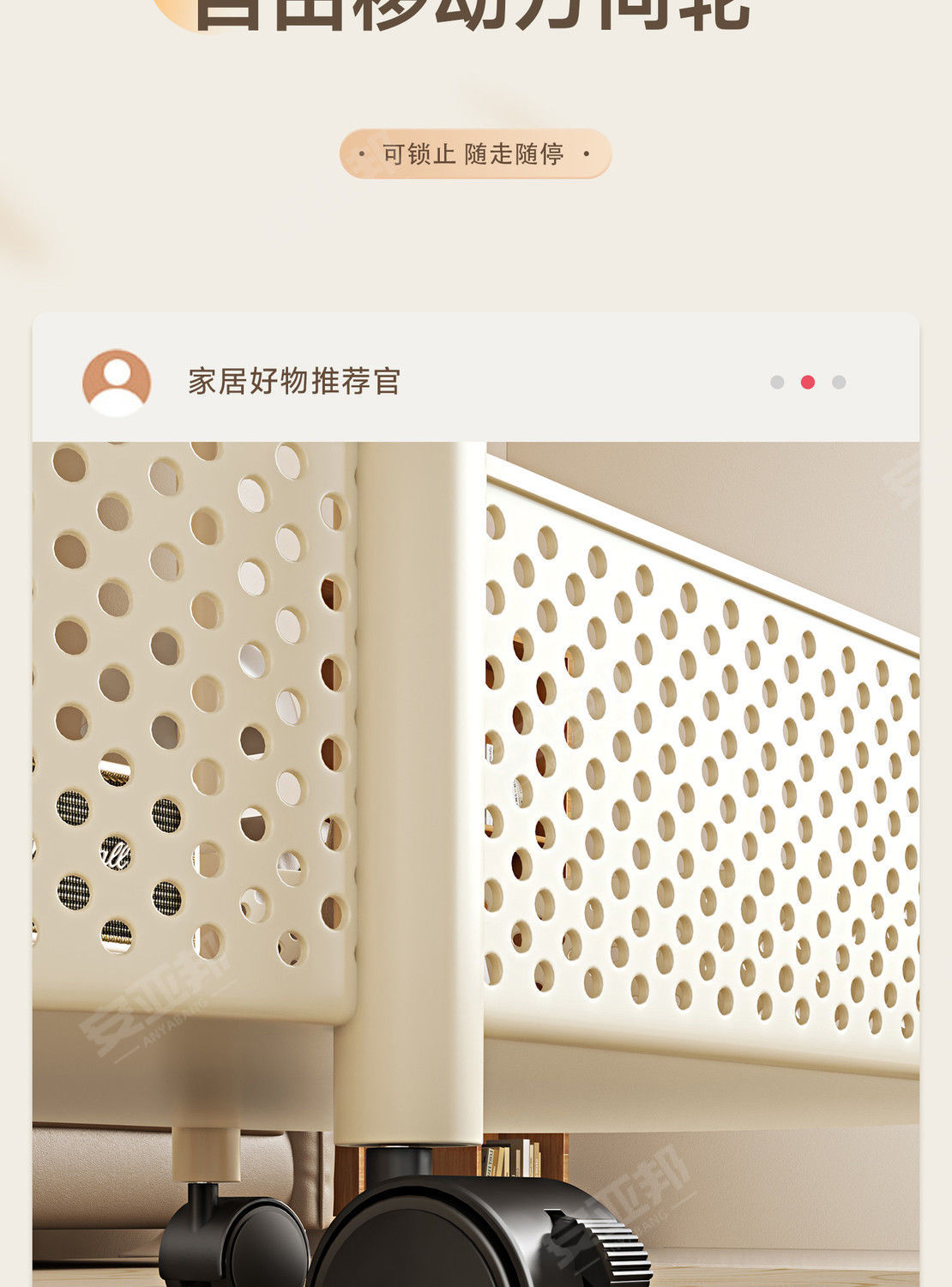The image size is (952, 1287).
Task: Click the short leg above small wheel
Action: click(206, 1156)
